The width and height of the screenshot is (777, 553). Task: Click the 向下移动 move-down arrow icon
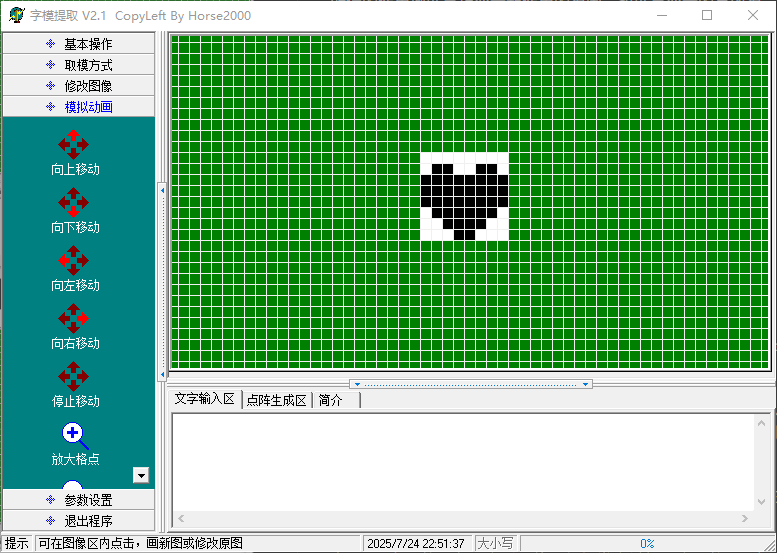click(x=73, y=202)
